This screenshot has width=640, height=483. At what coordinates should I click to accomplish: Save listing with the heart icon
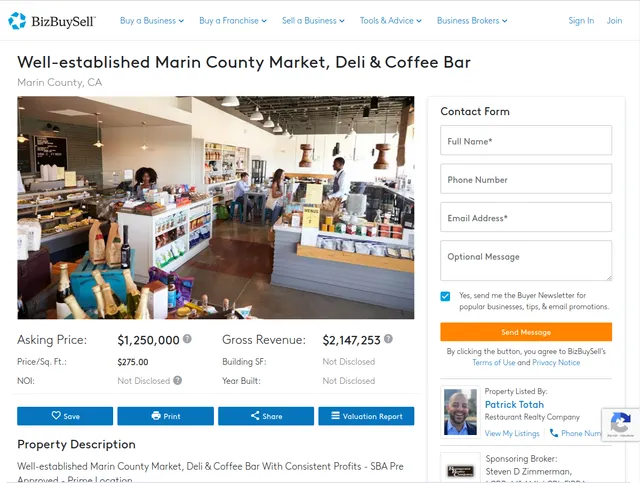click(x=65, y=416)
